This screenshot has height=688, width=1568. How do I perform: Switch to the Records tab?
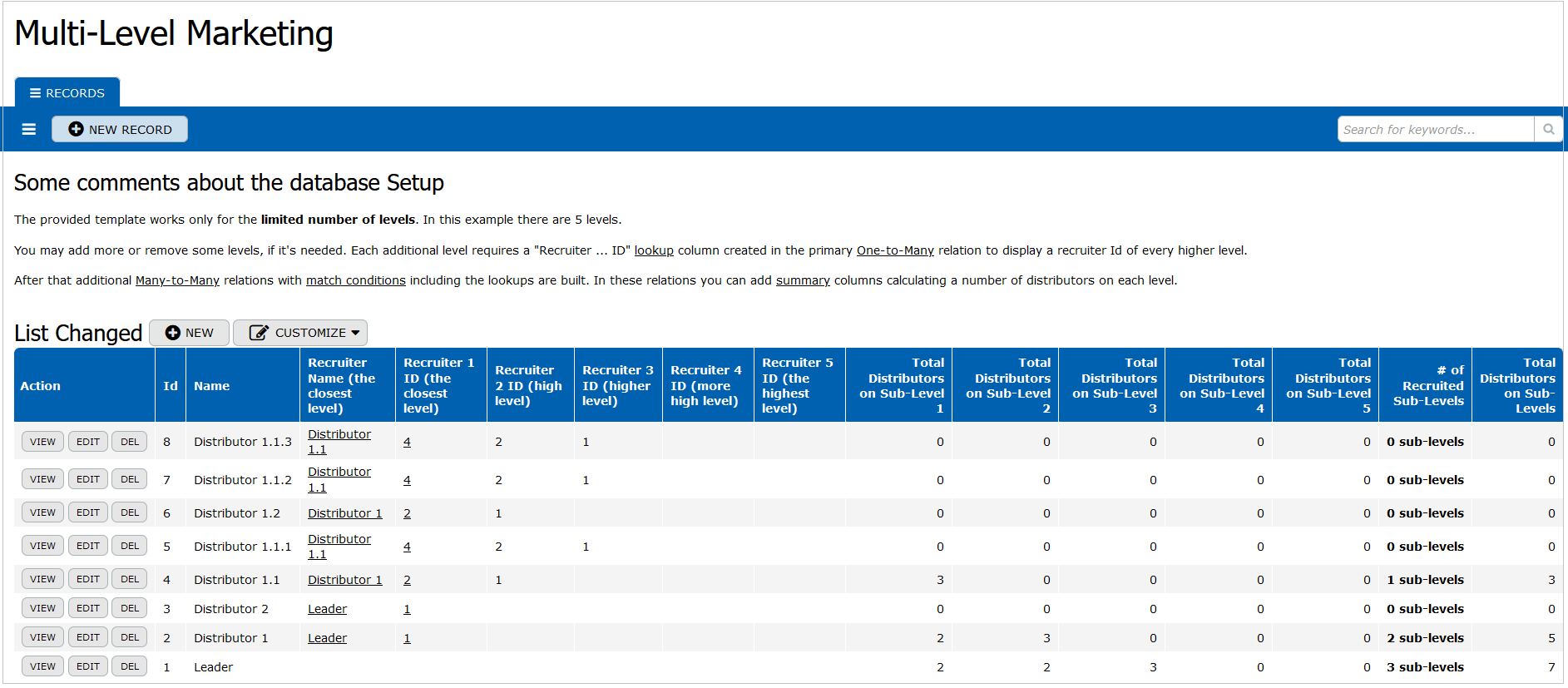tap(67, 92)
